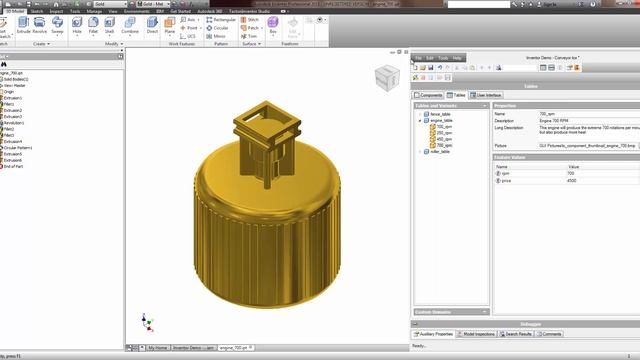Image resolution: width=640 pixels, height=360 pixels.
Task: Collapse the engine_table tree node
Action: tap(420, 121)
